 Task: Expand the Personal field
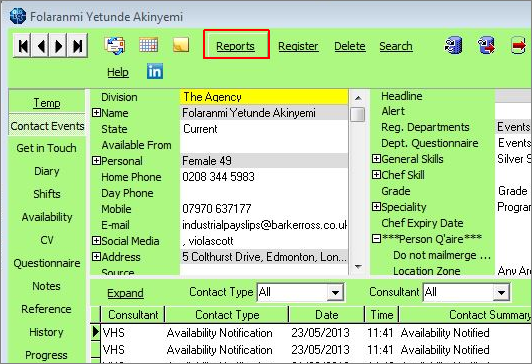96,160
